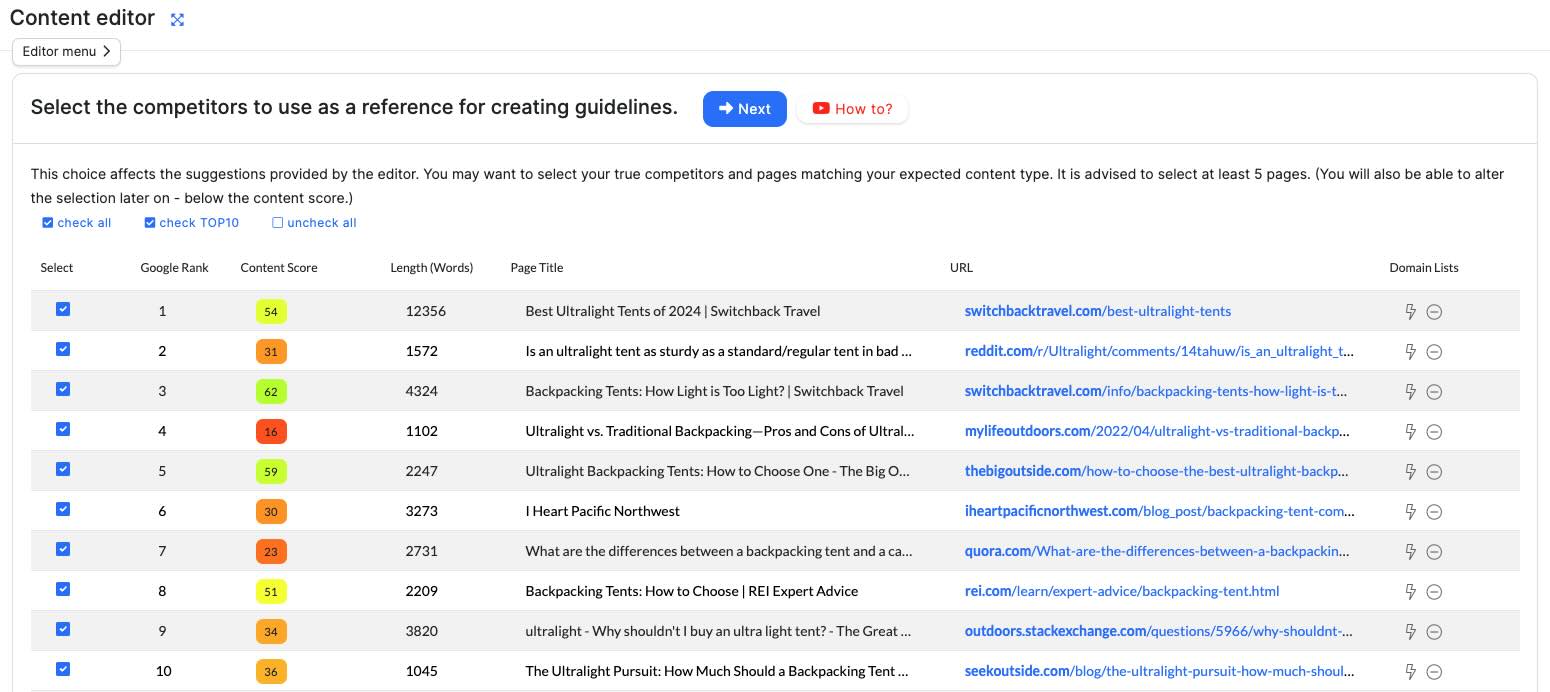Click the content score badge 59
This screenshot has height=692, width=1550.
coord(271,472)
